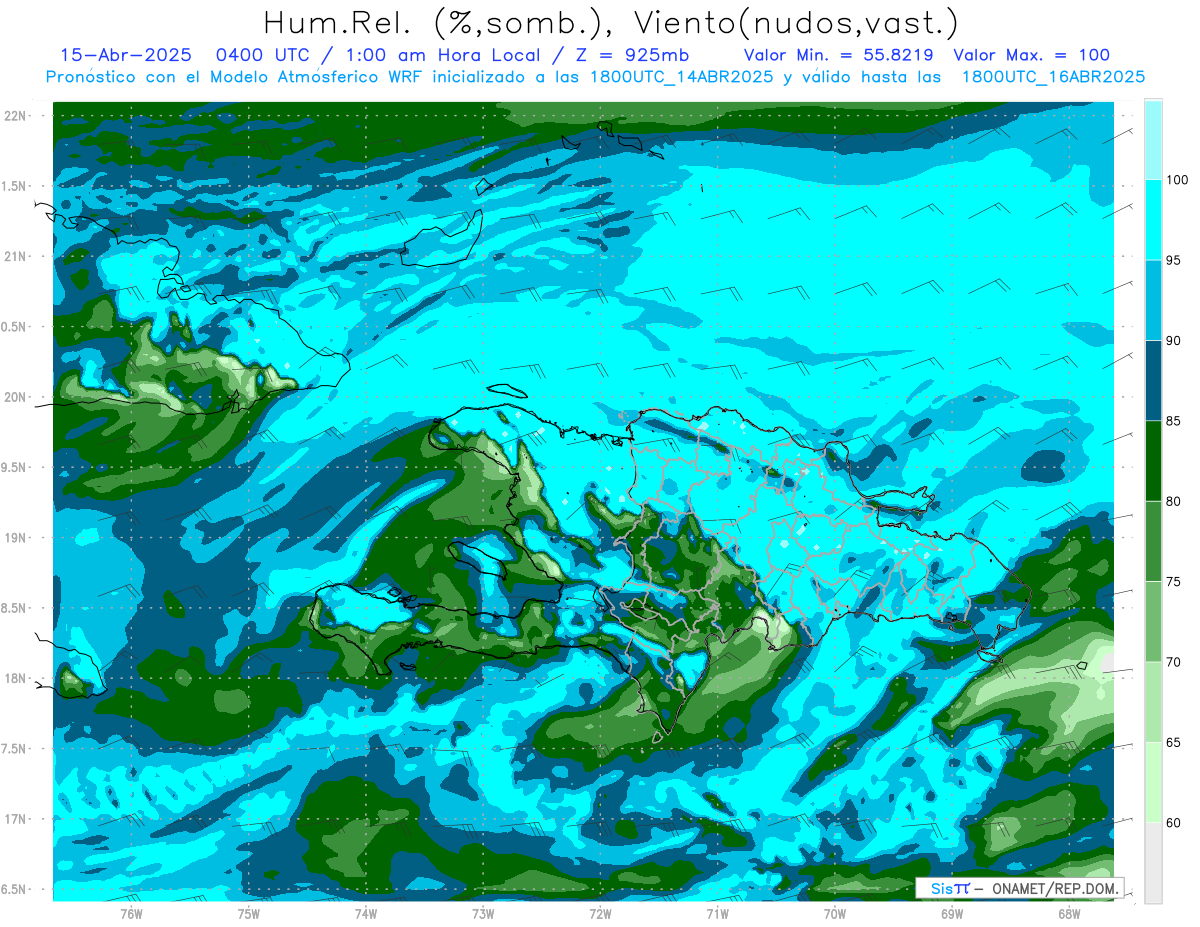This screenshot has width=1200, height=927.
Task: Click the colorbar value '90'
Action: click(1174, 341)
